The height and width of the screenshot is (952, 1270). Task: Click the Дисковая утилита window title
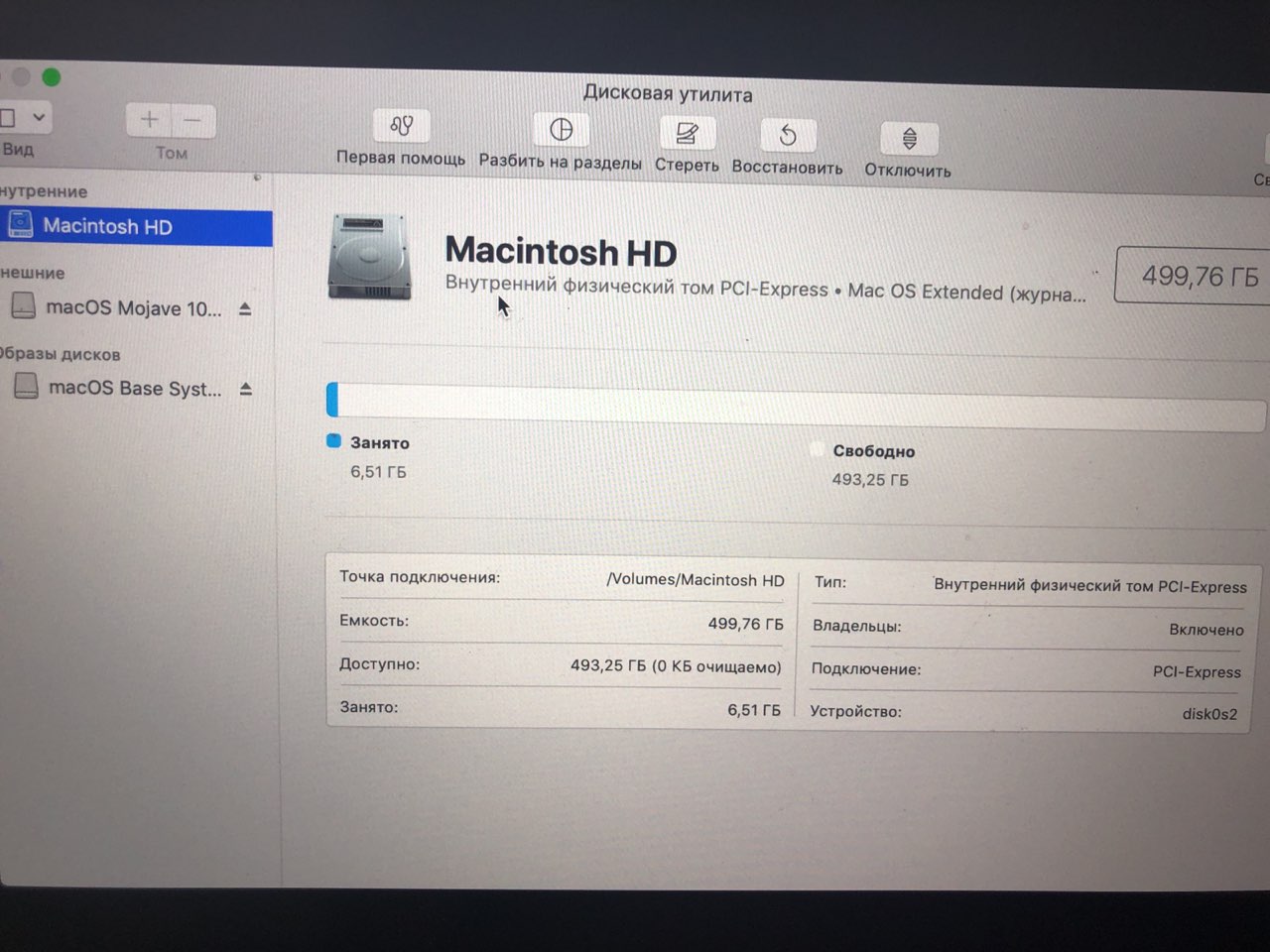(x=668, y=94)
